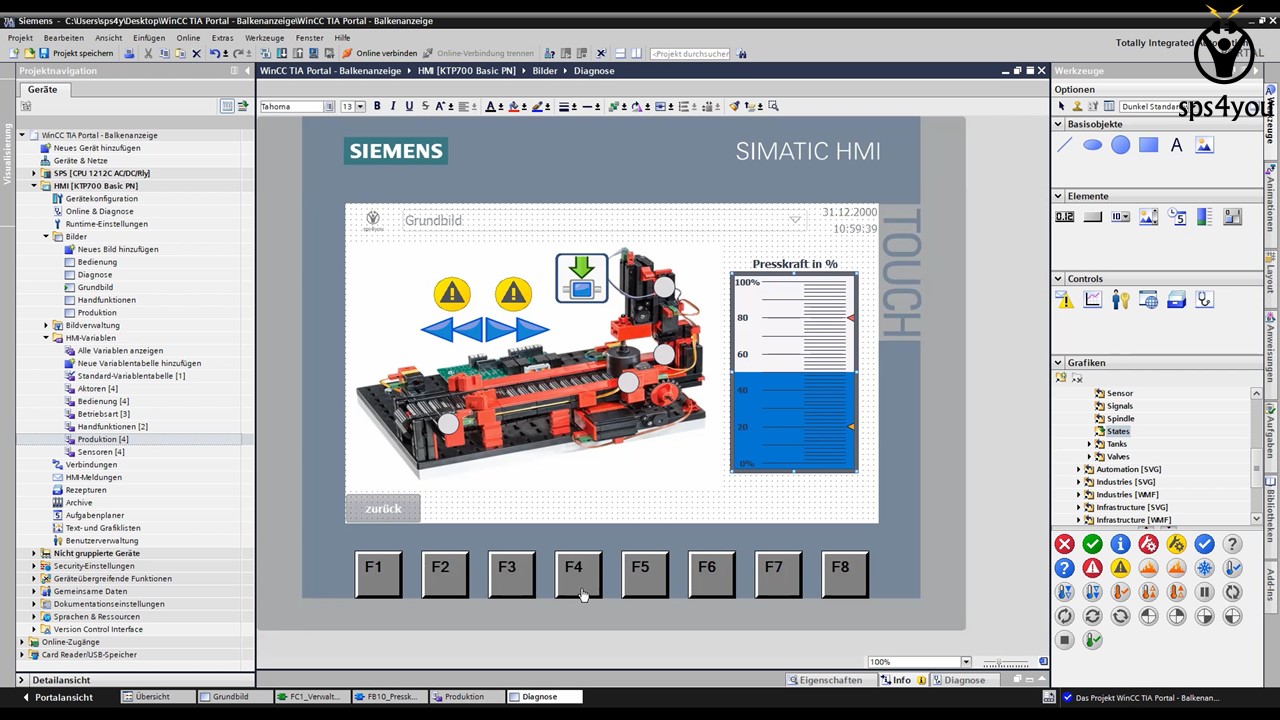1280x720 pixels.
Task: Click the alarm view control icon
Action: tap(1065, 299)
